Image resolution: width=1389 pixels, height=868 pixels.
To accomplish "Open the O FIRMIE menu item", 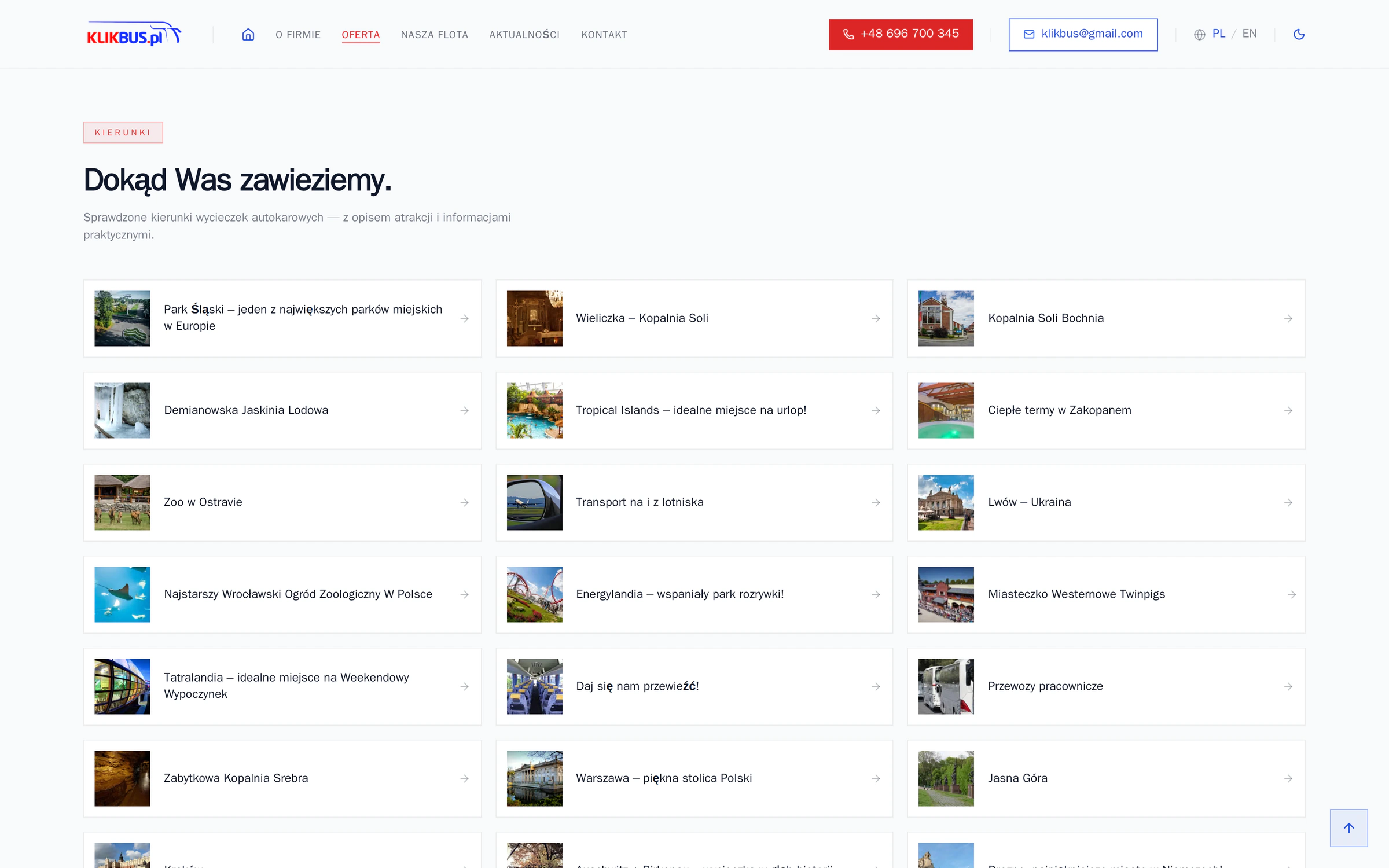I will coord(298,35).
